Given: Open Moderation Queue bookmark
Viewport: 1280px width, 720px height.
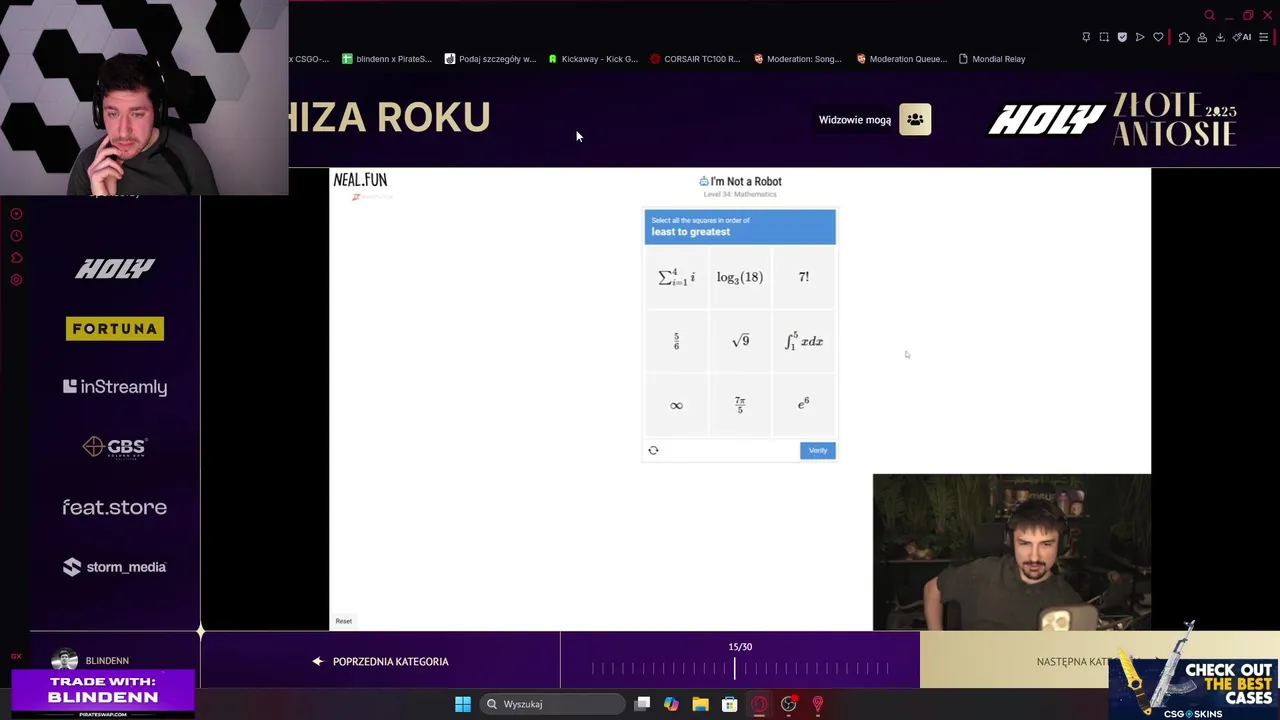Looking at the screenshot, I should 901,59.
